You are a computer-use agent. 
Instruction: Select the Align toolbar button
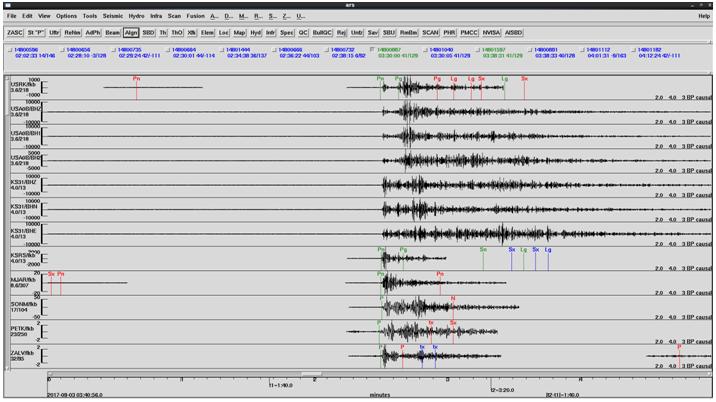tap(131, 32)
